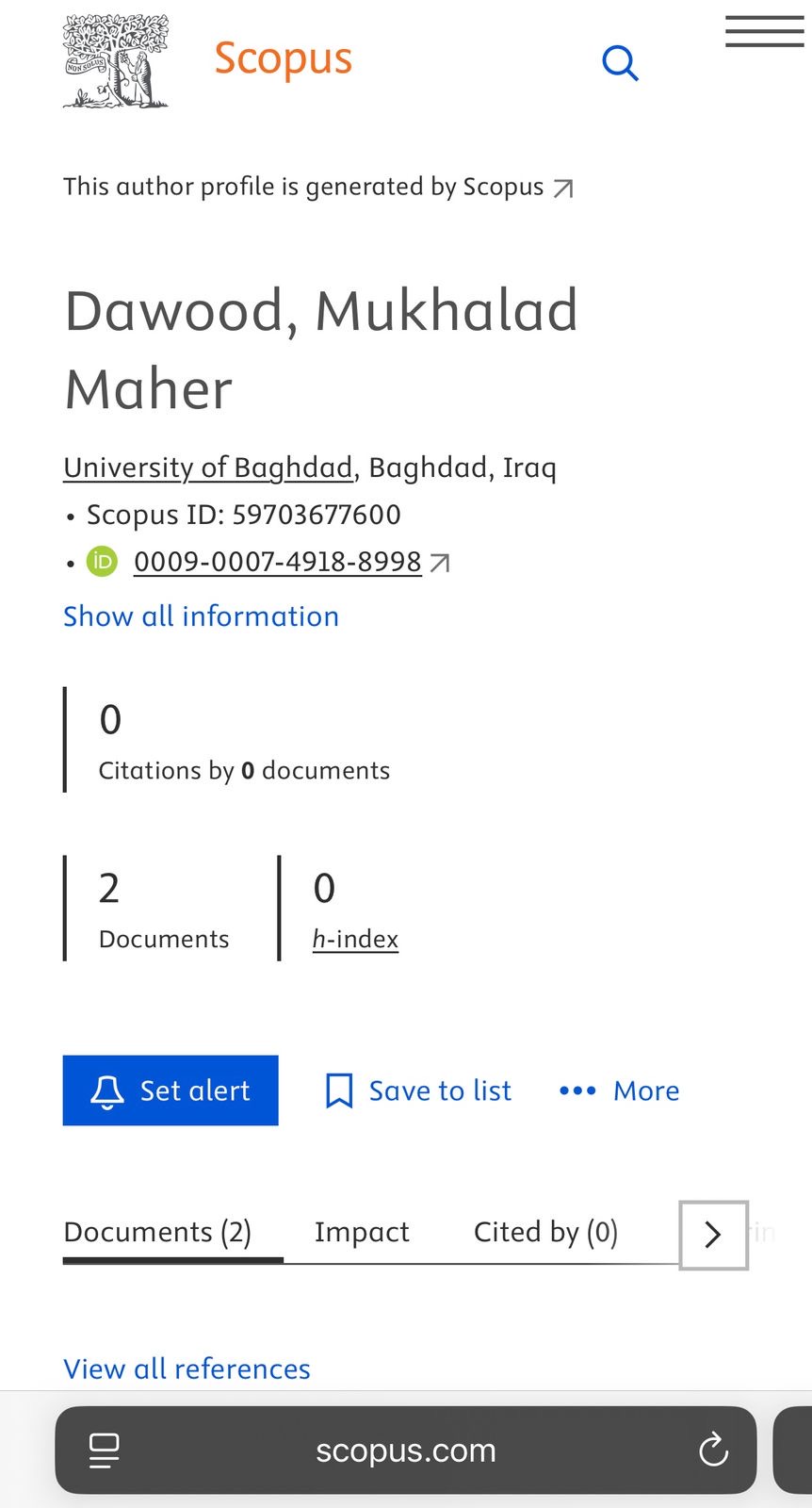Viewport: 812px width, 1508px height.
Task: Click the green ORCID iD icon
Action: 102,562
